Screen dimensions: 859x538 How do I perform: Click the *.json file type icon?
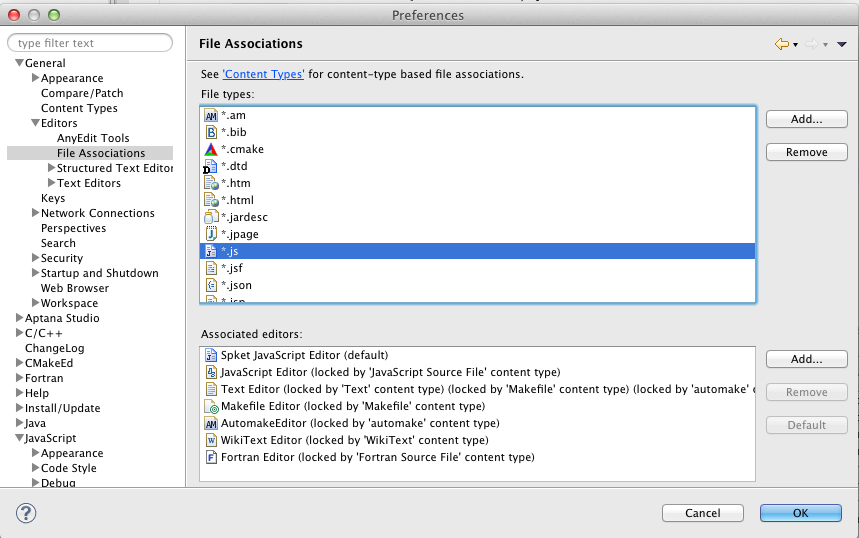[x=211, y=285]
